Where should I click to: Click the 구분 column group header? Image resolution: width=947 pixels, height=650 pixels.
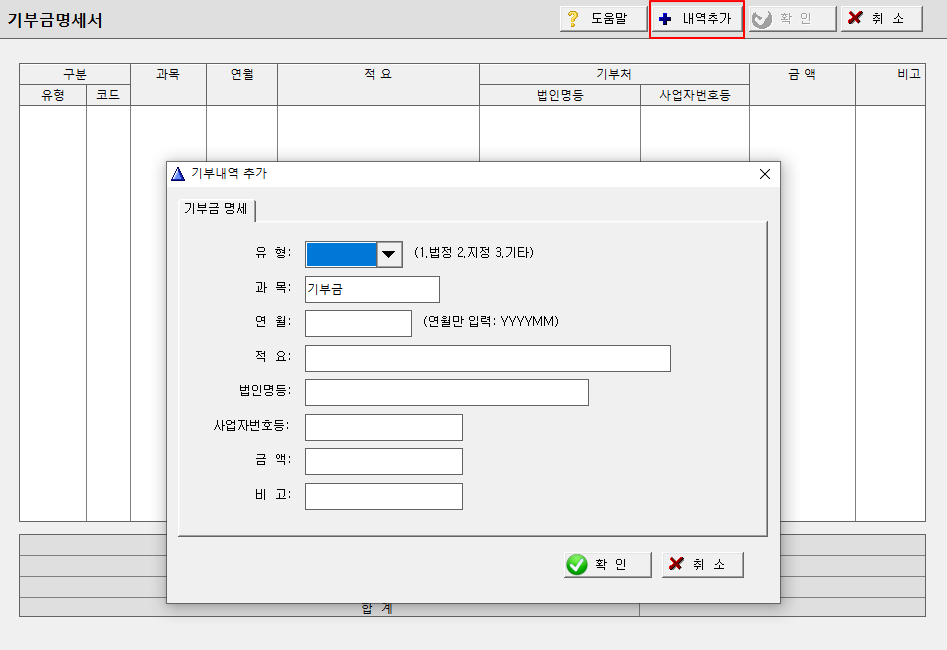(x=75, y=74)
